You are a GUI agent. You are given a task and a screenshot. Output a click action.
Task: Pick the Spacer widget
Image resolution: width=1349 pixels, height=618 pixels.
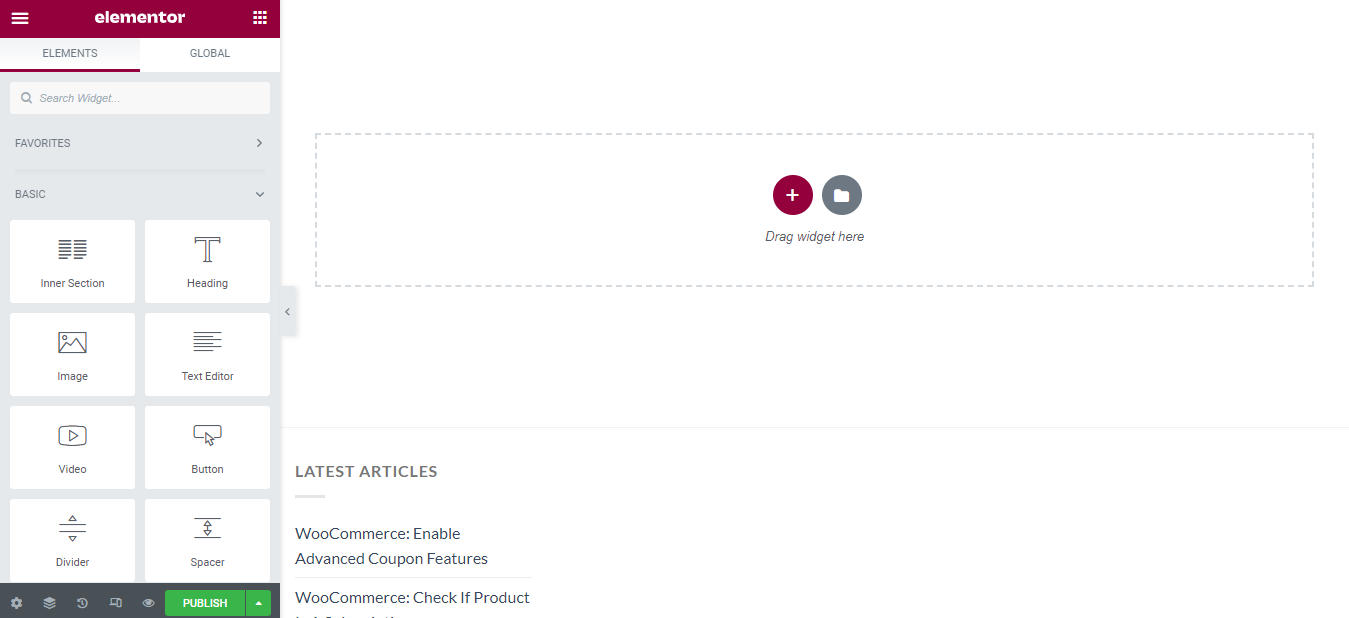[207, 540]
